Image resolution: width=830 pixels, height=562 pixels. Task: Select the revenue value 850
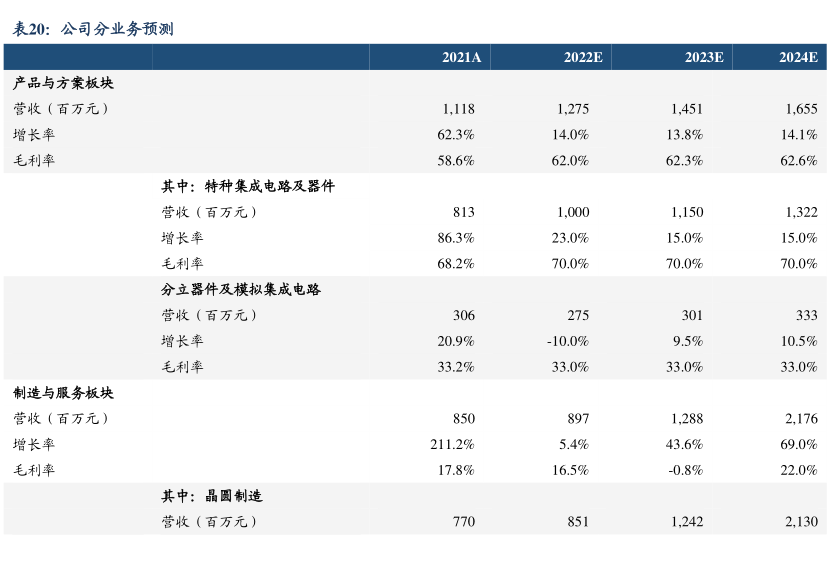464,419
